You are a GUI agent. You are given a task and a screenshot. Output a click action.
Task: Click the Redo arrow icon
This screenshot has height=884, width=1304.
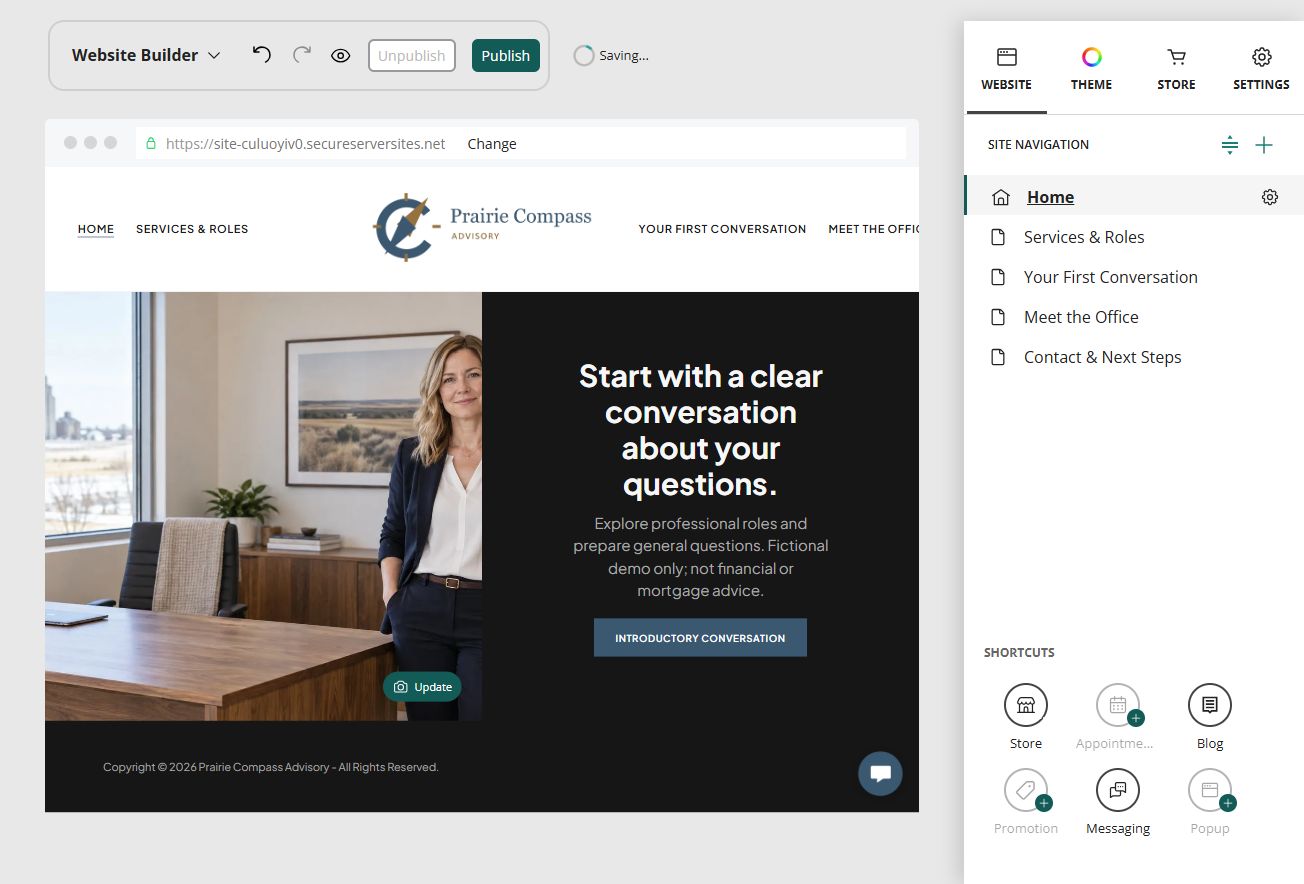click(302, 55)
